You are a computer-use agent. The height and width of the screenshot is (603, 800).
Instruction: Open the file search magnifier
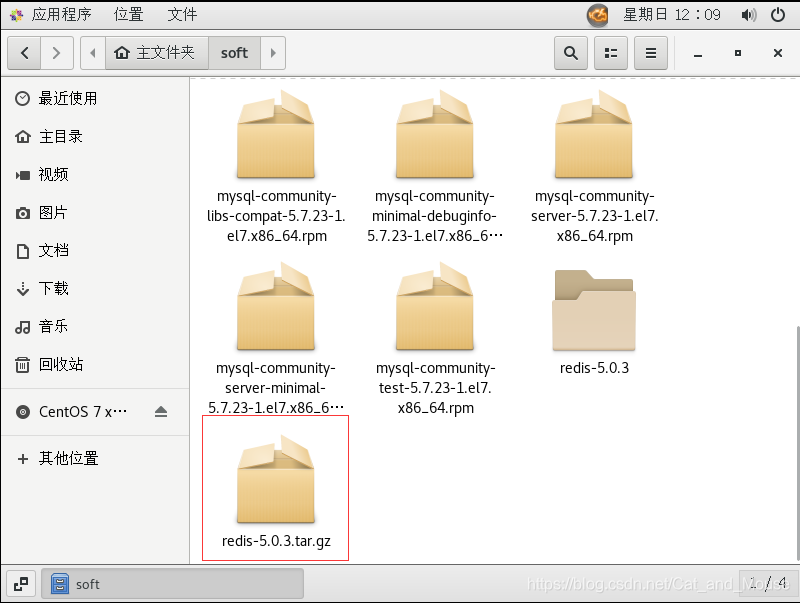coord(571,53)
